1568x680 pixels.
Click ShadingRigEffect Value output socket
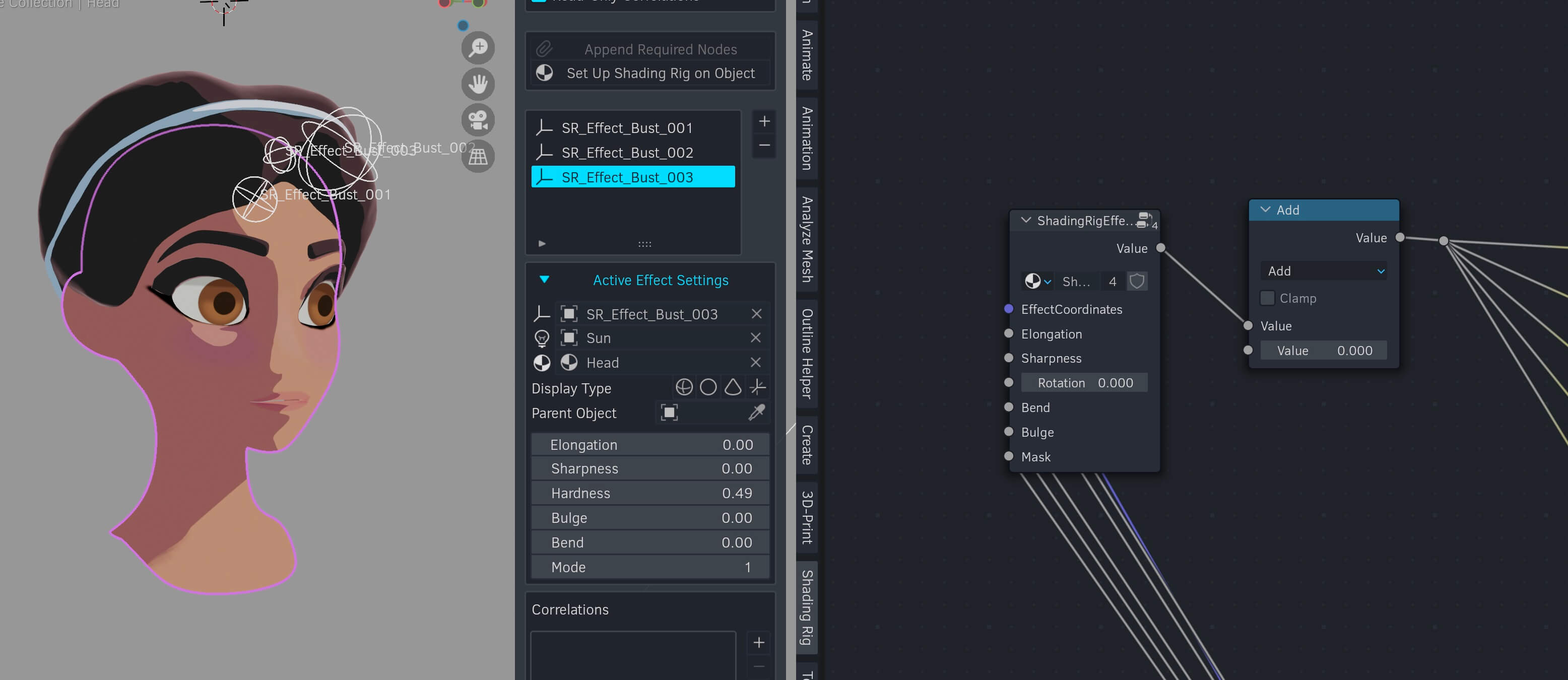coord(1160,248)
